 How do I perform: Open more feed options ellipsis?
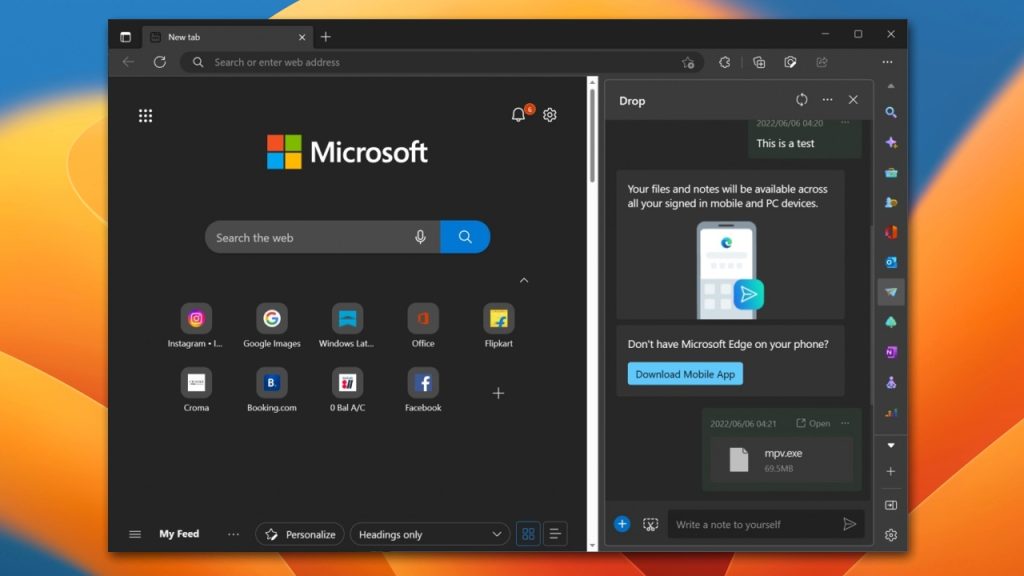[233, 534]
